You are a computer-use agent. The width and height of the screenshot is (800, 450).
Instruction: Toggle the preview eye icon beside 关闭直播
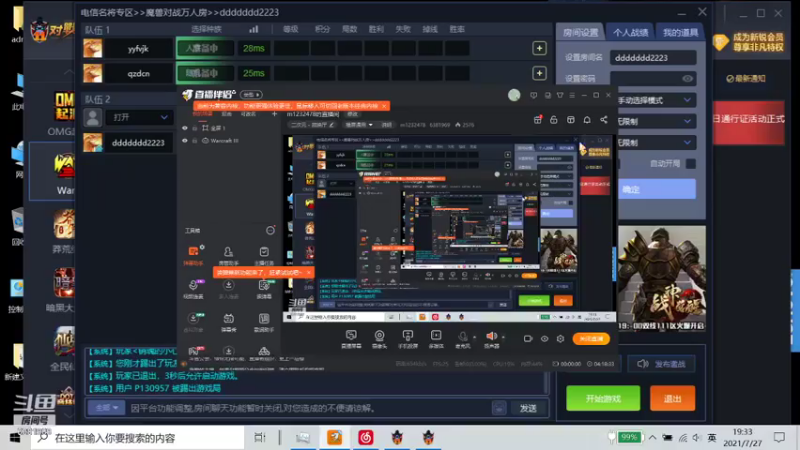[544, 339]
